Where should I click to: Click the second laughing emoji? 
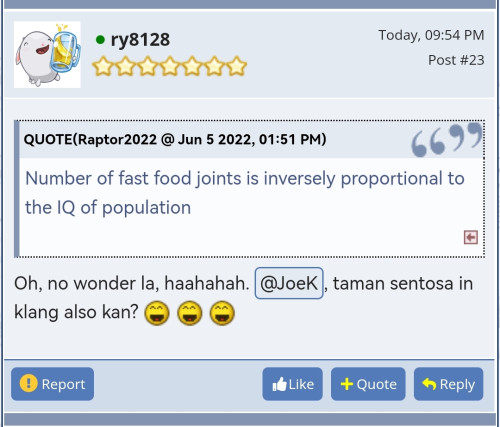[x=189, y=313]
